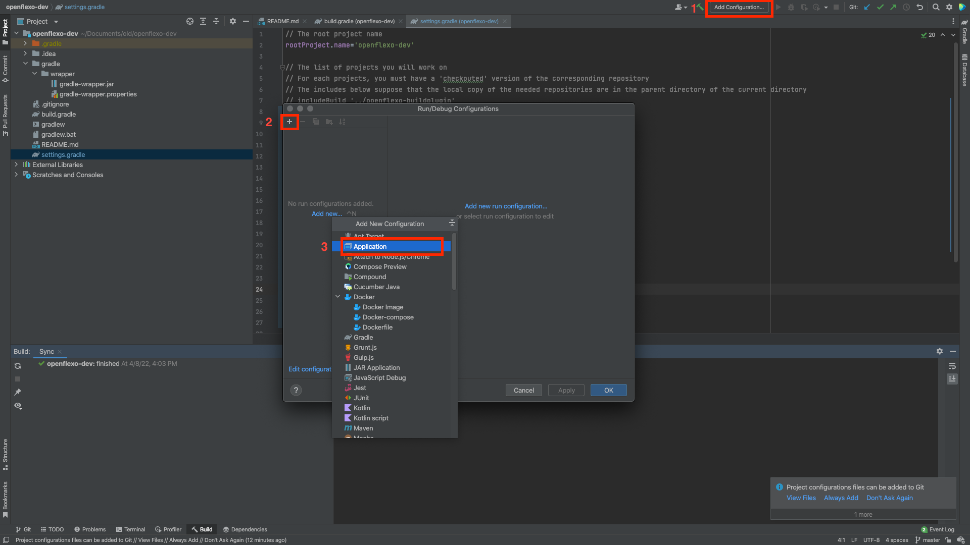Click the OK button in dialog
The image size is (970, 545).
(x=609, y=390)
